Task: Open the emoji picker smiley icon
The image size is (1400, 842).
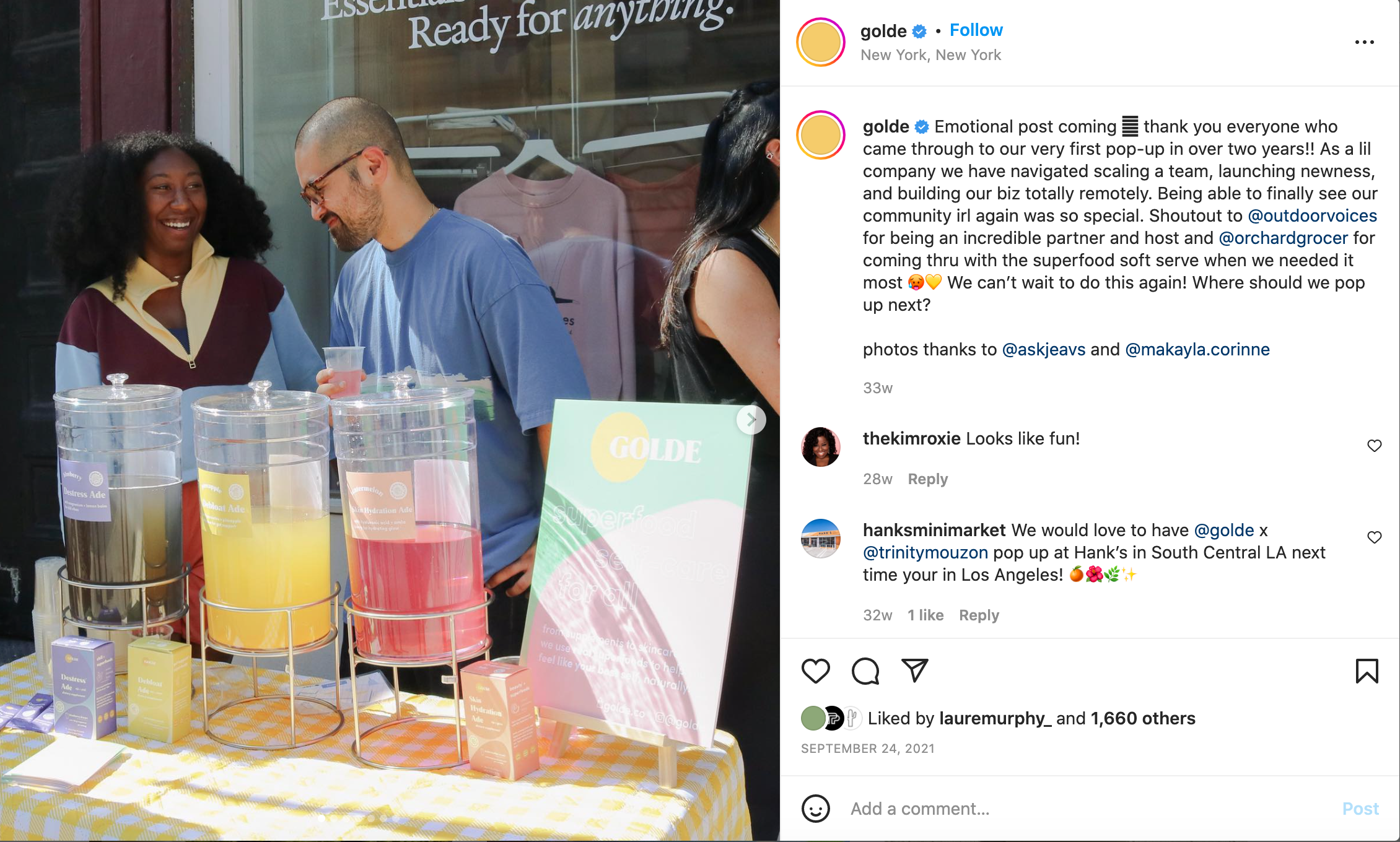Action: pos(815,809)
